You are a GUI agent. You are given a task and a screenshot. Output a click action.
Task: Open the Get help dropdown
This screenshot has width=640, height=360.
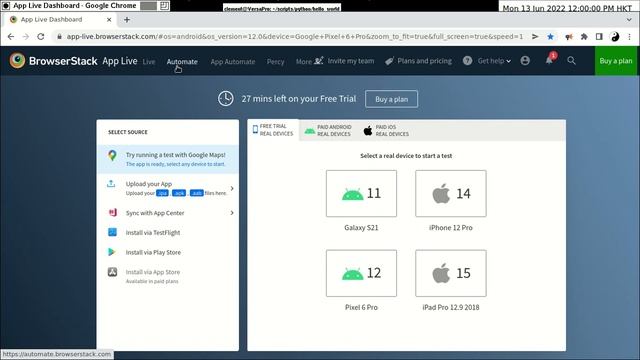(494, 61)
